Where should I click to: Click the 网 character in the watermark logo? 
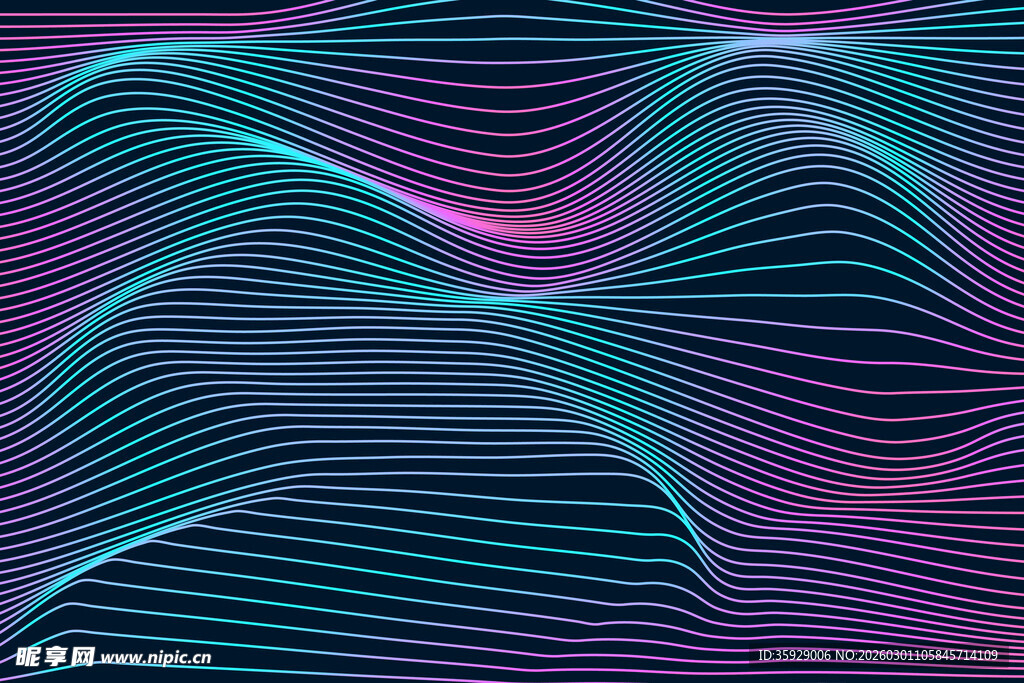click(82, 656)
